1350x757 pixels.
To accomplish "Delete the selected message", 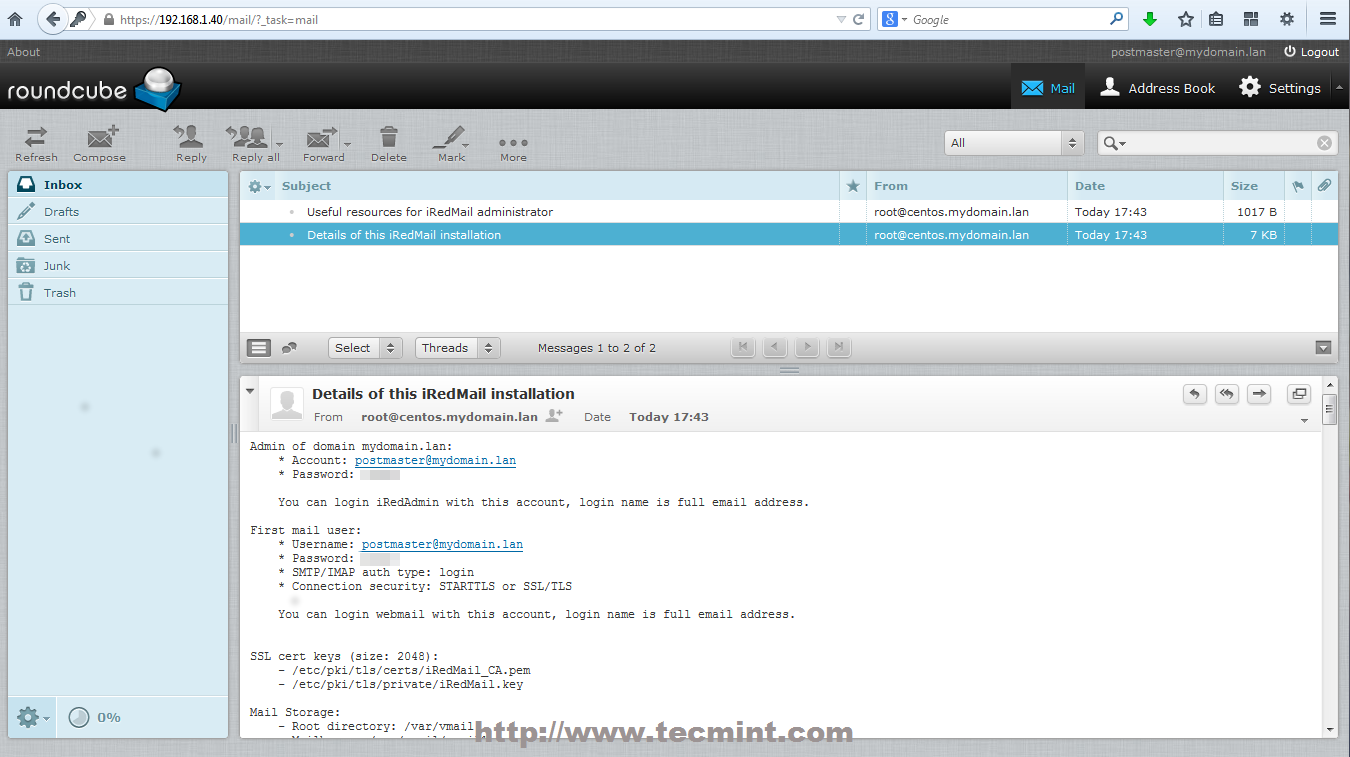I will [x=389, y=143].
